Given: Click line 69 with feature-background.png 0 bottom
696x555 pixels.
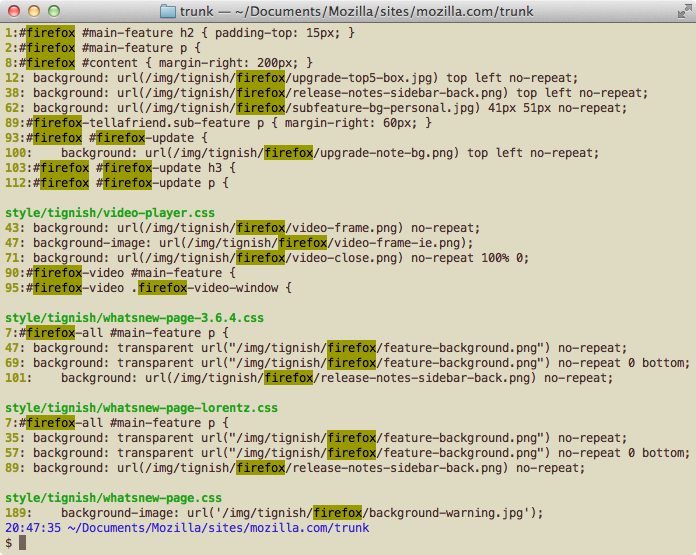Looking at the screenshot, I should [x=348, y=363].
